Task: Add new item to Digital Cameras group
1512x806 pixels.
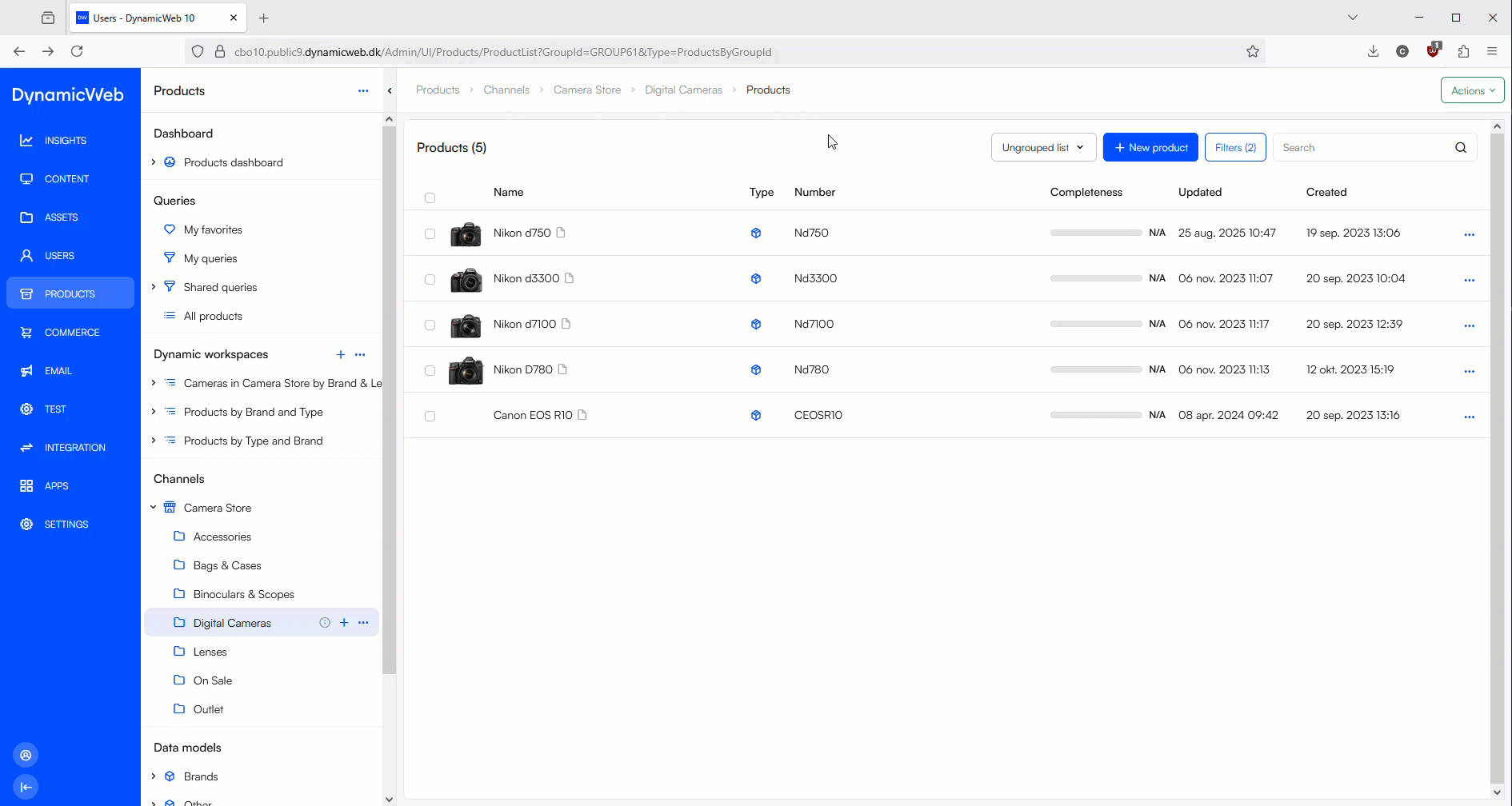Action: click(x=344, y=623)
